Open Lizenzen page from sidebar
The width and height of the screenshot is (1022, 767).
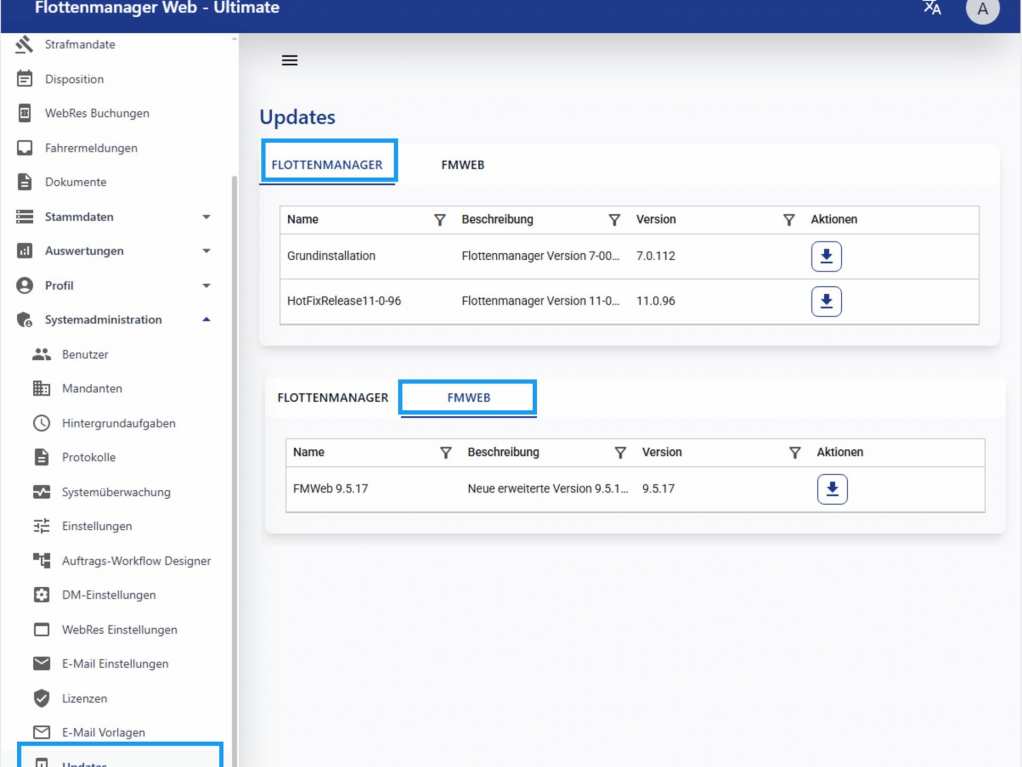tap(84, 699)
